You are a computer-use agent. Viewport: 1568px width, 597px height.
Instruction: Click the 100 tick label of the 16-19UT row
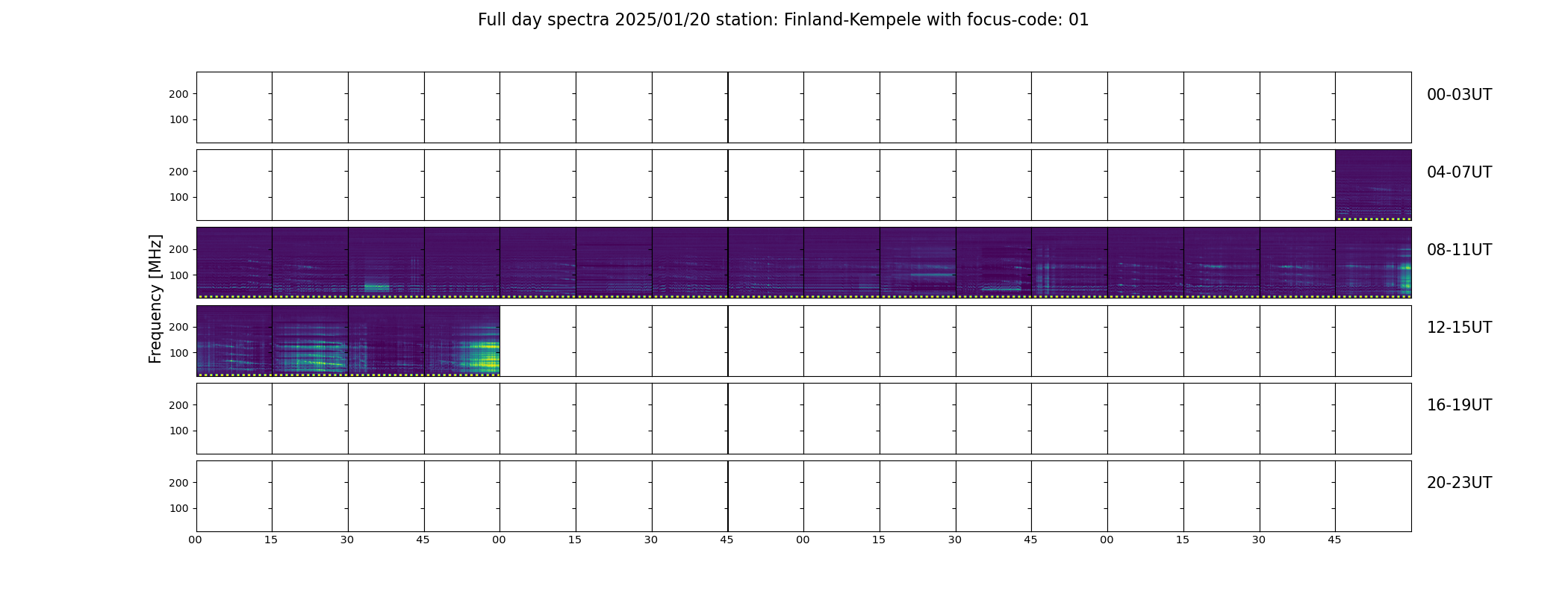pos(178,431)
